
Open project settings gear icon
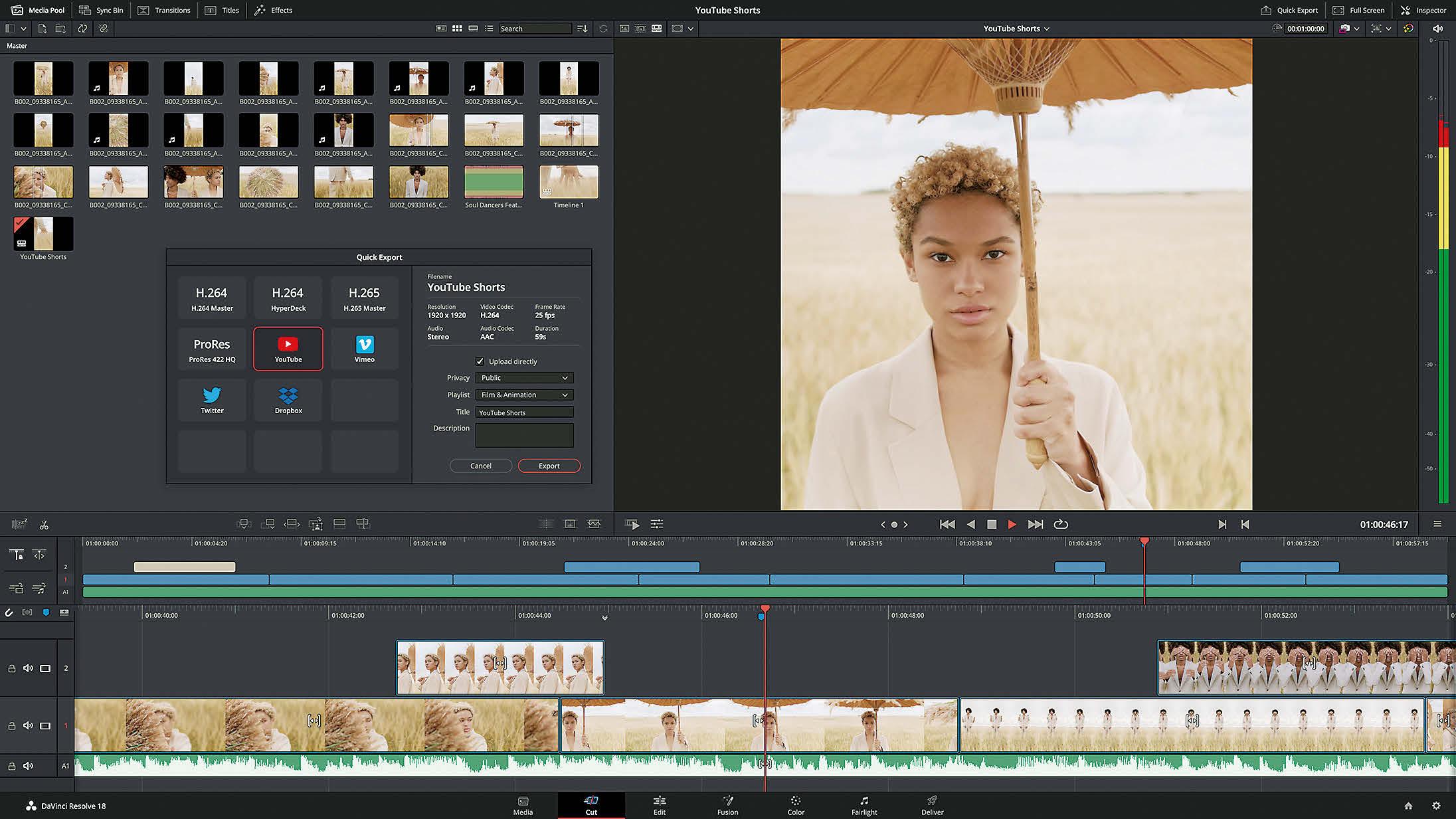pos(1436,806)
